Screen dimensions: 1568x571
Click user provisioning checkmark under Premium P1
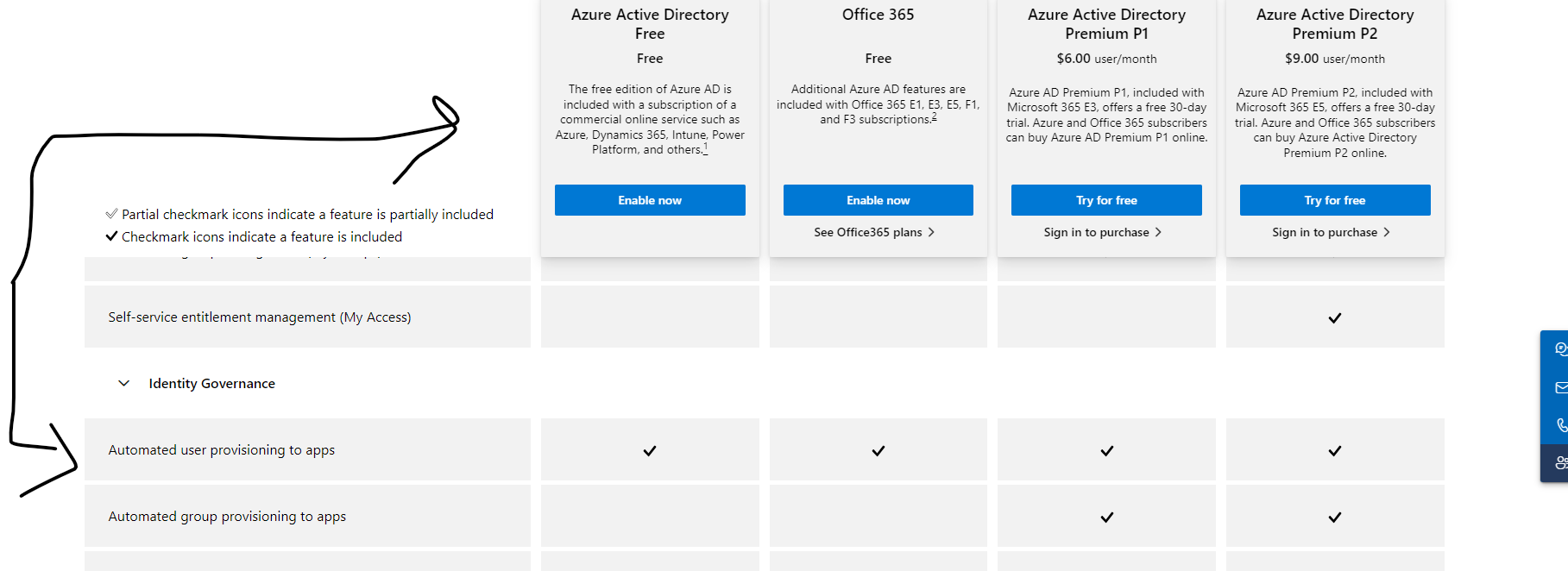point(1107,451)
